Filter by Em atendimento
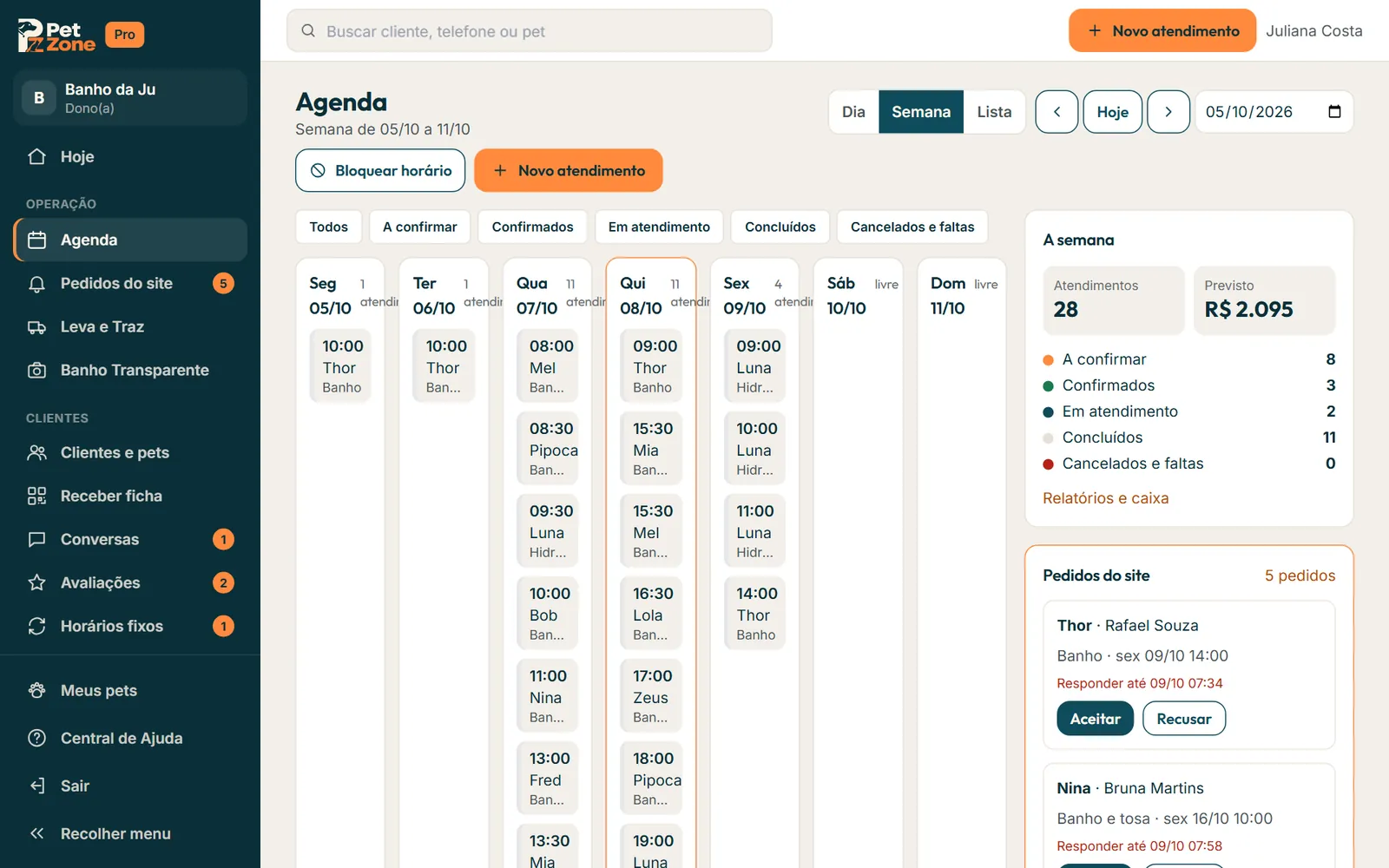The height and width of the screenshot is (868, 1389). pos(659,227)
